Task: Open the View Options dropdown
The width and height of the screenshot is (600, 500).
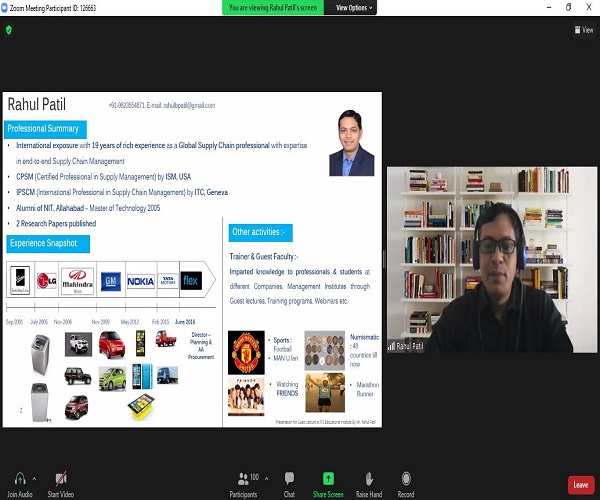Action: (x=354, y=8)
